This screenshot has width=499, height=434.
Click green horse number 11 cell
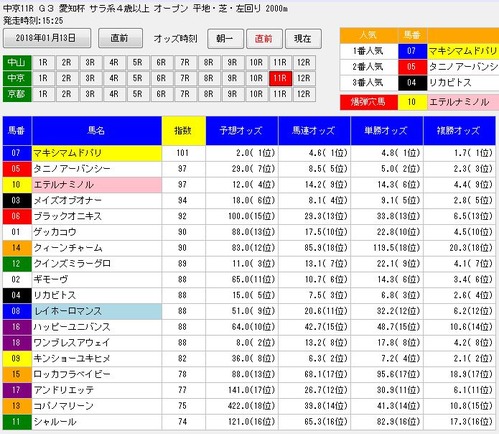click(17, 422)
